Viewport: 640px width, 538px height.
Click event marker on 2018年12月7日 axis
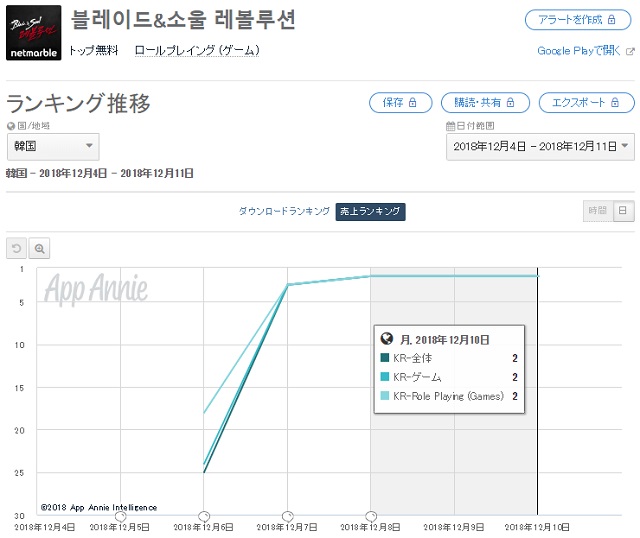click(x=288, y=516)
